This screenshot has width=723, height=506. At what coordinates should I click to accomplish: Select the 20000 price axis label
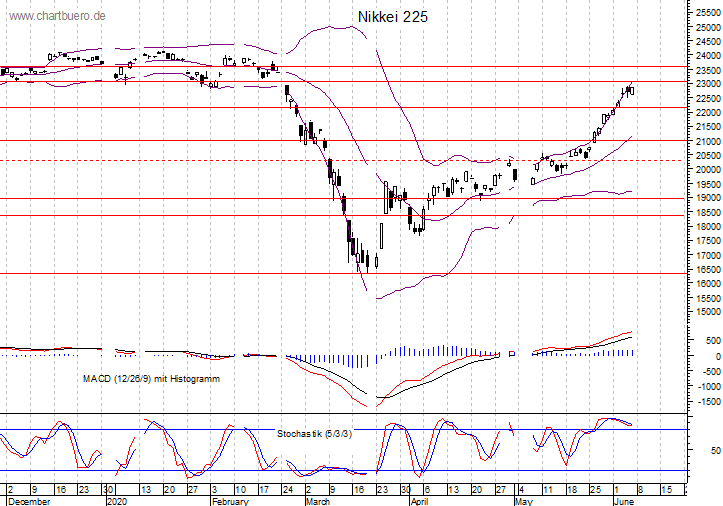(x=708, y=169)
